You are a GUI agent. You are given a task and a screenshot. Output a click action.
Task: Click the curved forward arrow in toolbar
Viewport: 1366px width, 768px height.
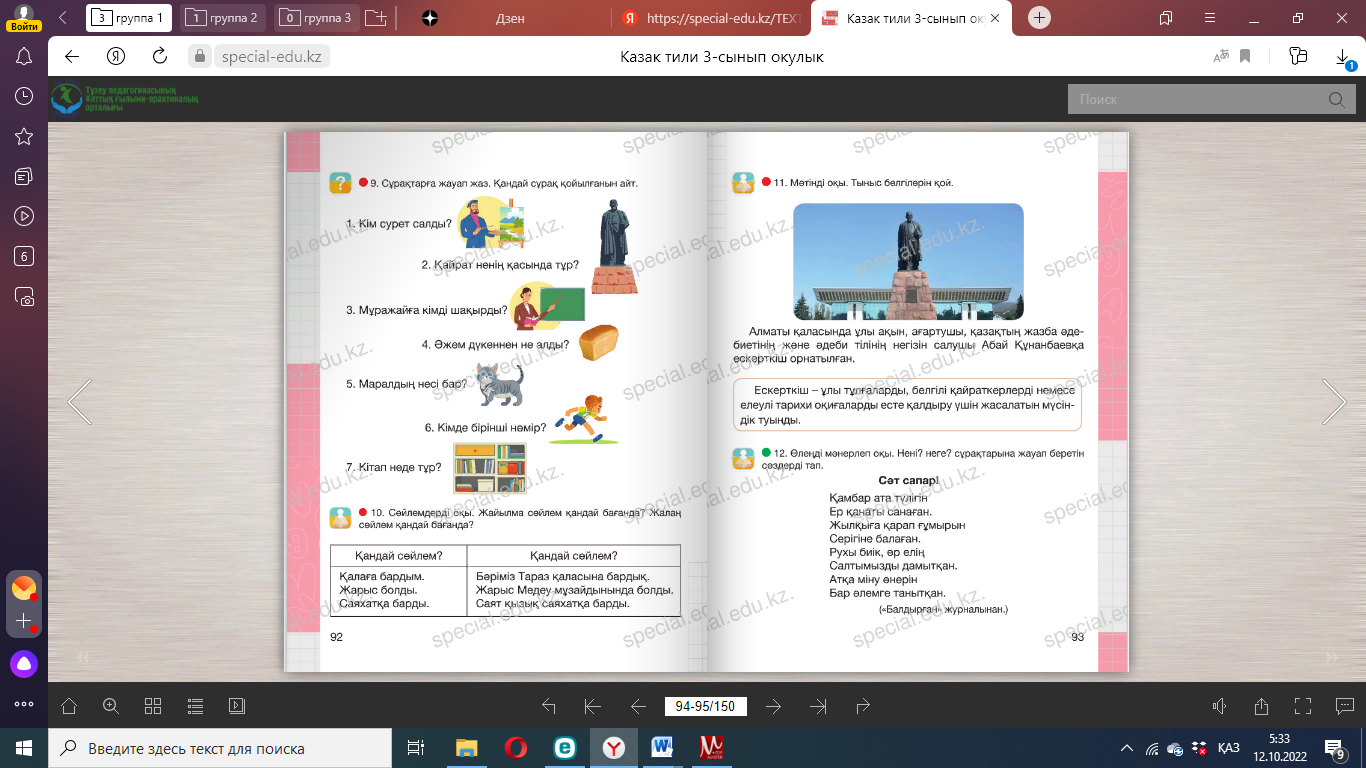pyautogui.click(x=863, y=706)
